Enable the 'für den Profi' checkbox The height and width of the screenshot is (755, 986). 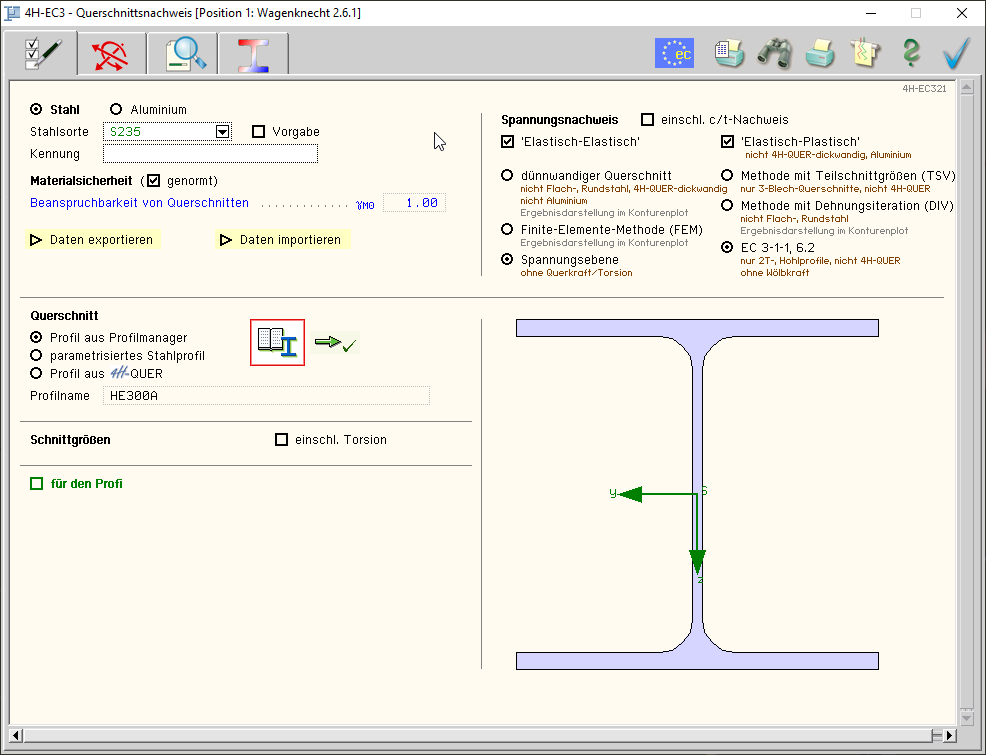click(37, 484)
